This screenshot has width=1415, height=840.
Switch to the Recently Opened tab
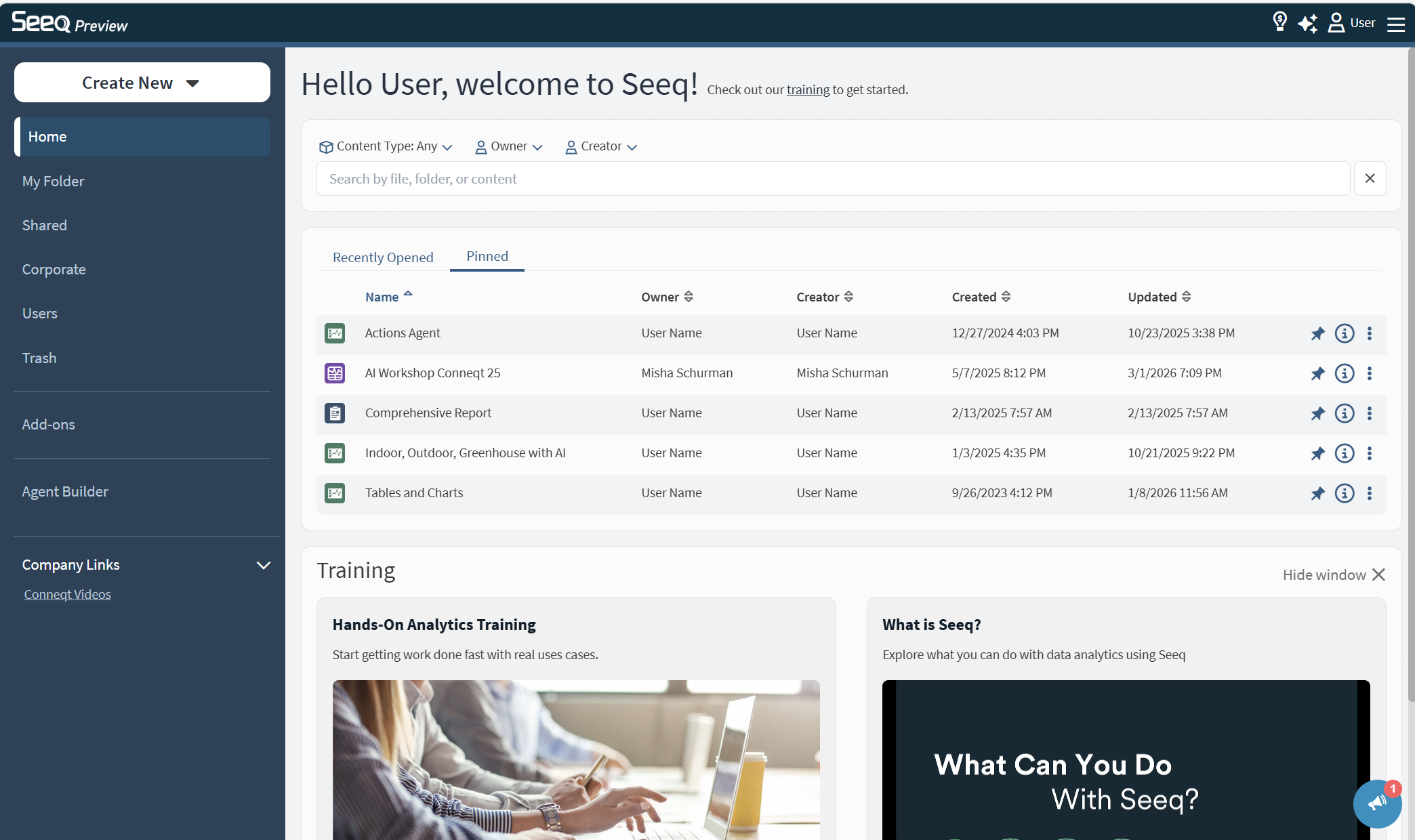click(383, 257)
